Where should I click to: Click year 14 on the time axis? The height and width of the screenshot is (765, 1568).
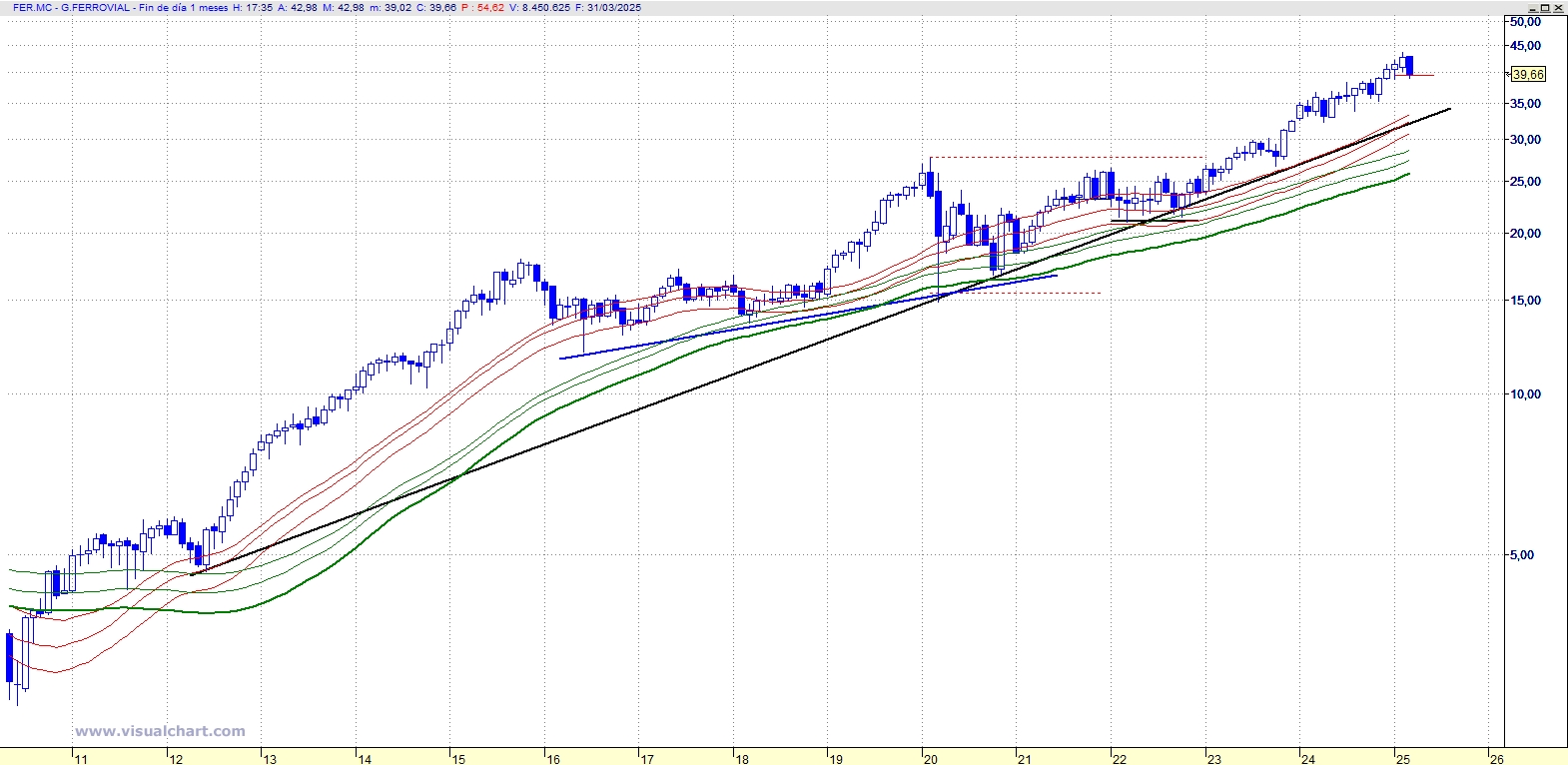coord(365,759)
